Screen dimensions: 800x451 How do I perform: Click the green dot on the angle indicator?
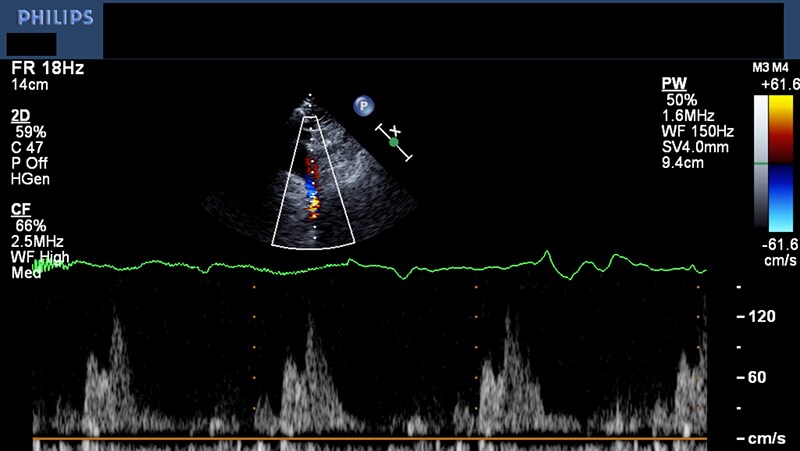click(394, 143)
